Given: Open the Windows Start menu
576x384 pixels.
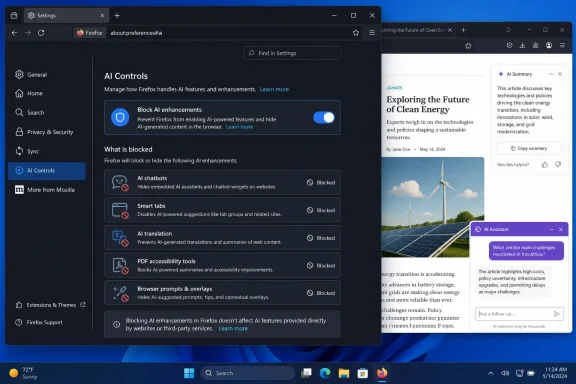Looking at the screenshot, I should pyautogui.click(x=189, y=373).
